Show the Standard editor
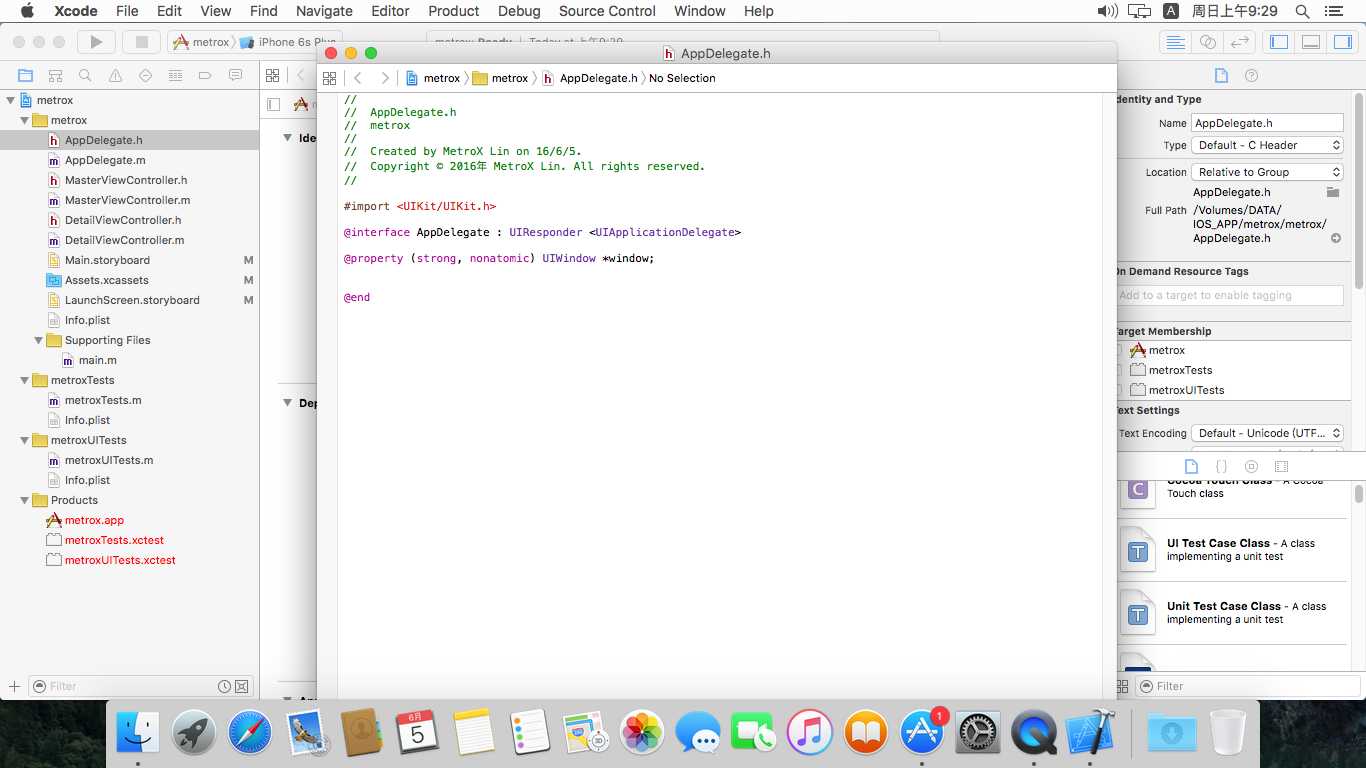 [1176, 42]
